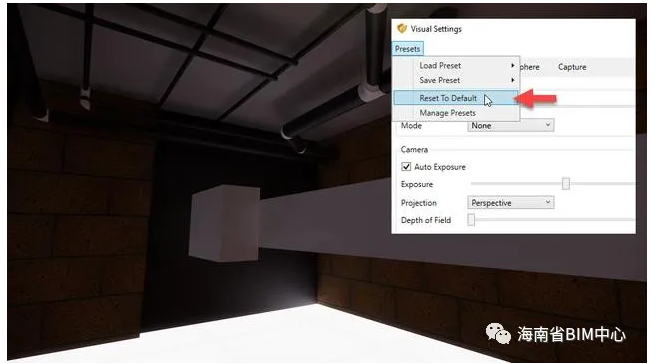The height and width of the screenshot is (364, 659).
Task: Expand Save Preset arrow
Action: (x=512, y=80)
